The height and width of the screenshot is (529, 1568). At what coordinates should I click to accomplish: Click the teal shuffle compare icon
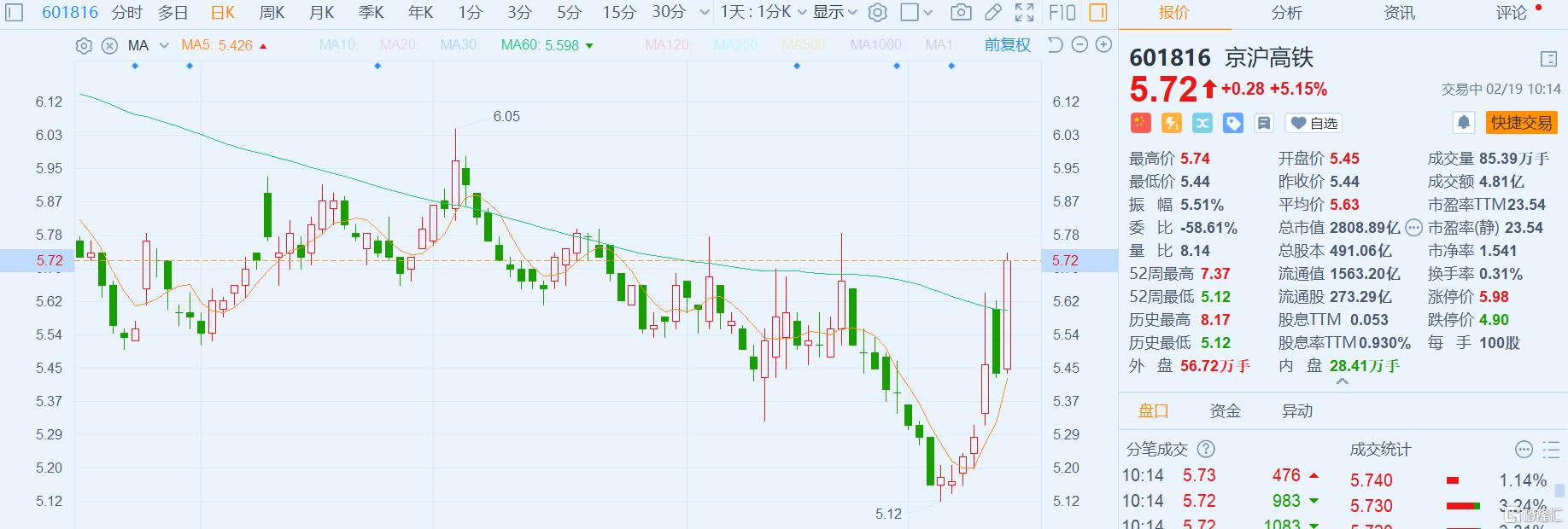coord(1202,123)
